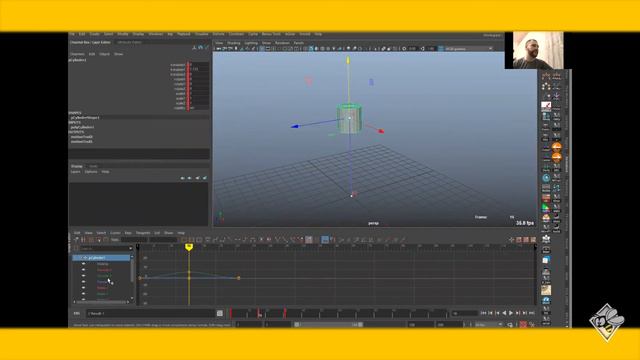Toggle Rotate X eye icon in outliner
Screen dimensions: 640x360
click(84, 288)
